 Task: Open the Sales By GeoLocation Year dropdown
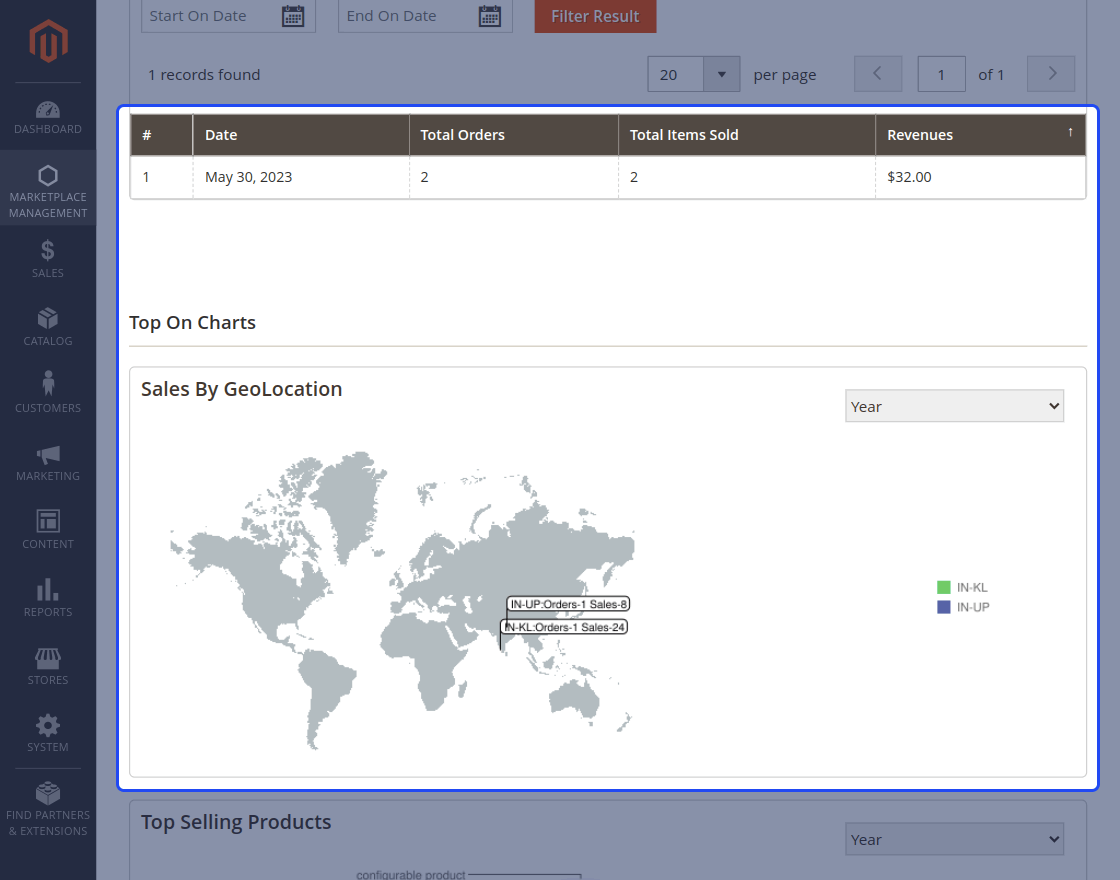pos(954,406)
